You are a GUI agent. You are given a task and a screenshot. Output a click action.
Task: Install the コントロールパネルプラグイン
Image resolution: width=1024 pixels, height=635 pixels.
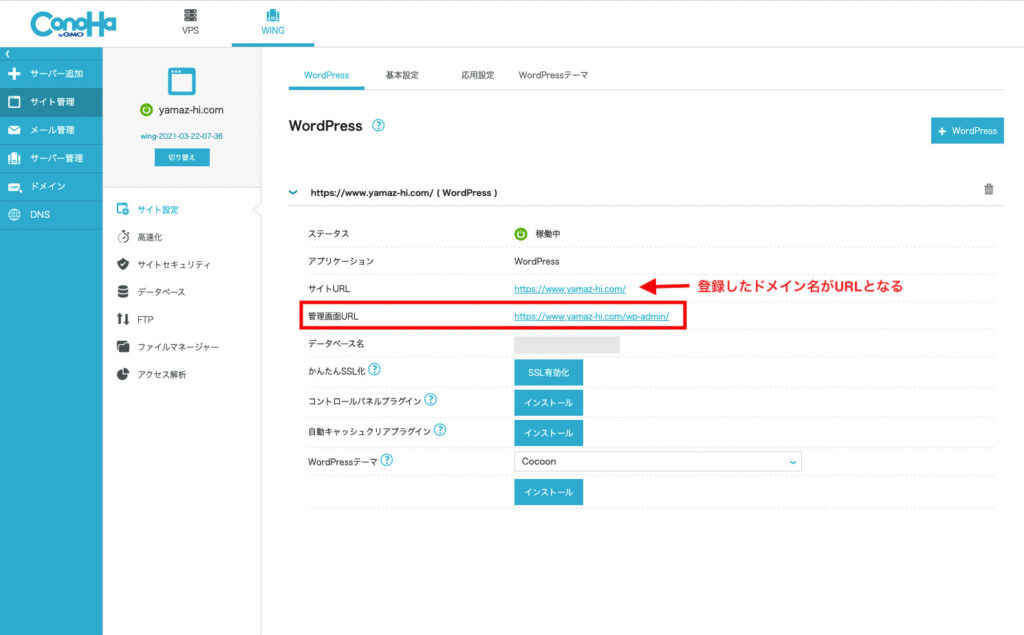[x=549, y=402]
